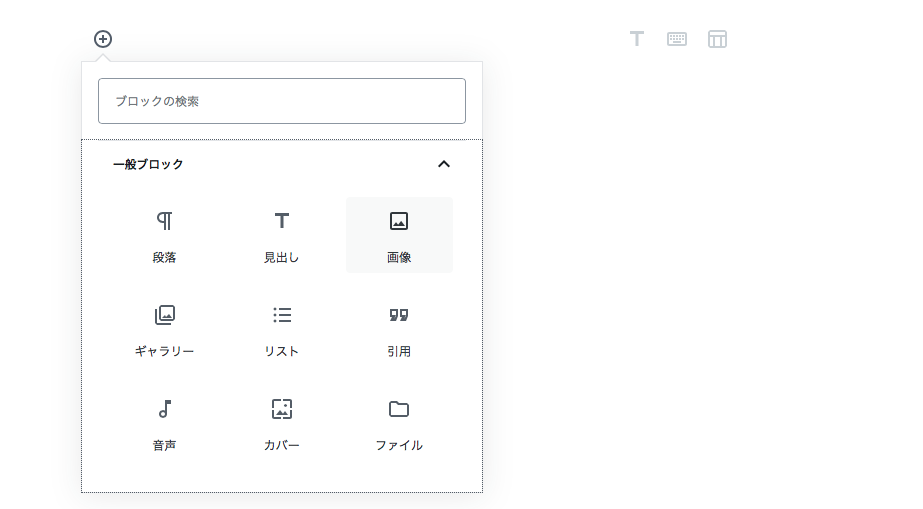923x509 pixels.
Task: Pick the gallery block's stacked images icon
Action: click(165, 315)
